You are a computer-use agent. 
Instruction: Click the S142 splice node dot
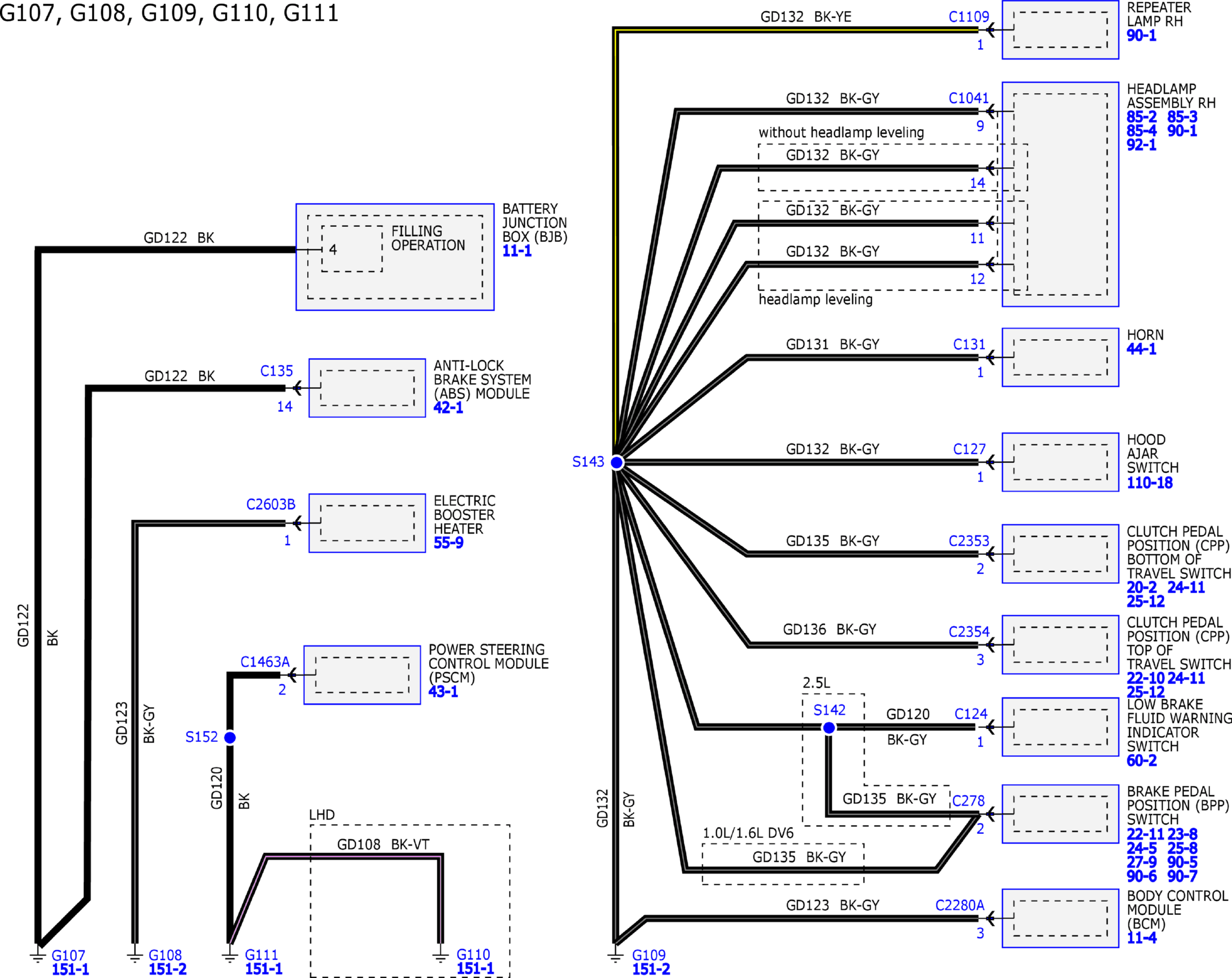click(x=829, y=727)
